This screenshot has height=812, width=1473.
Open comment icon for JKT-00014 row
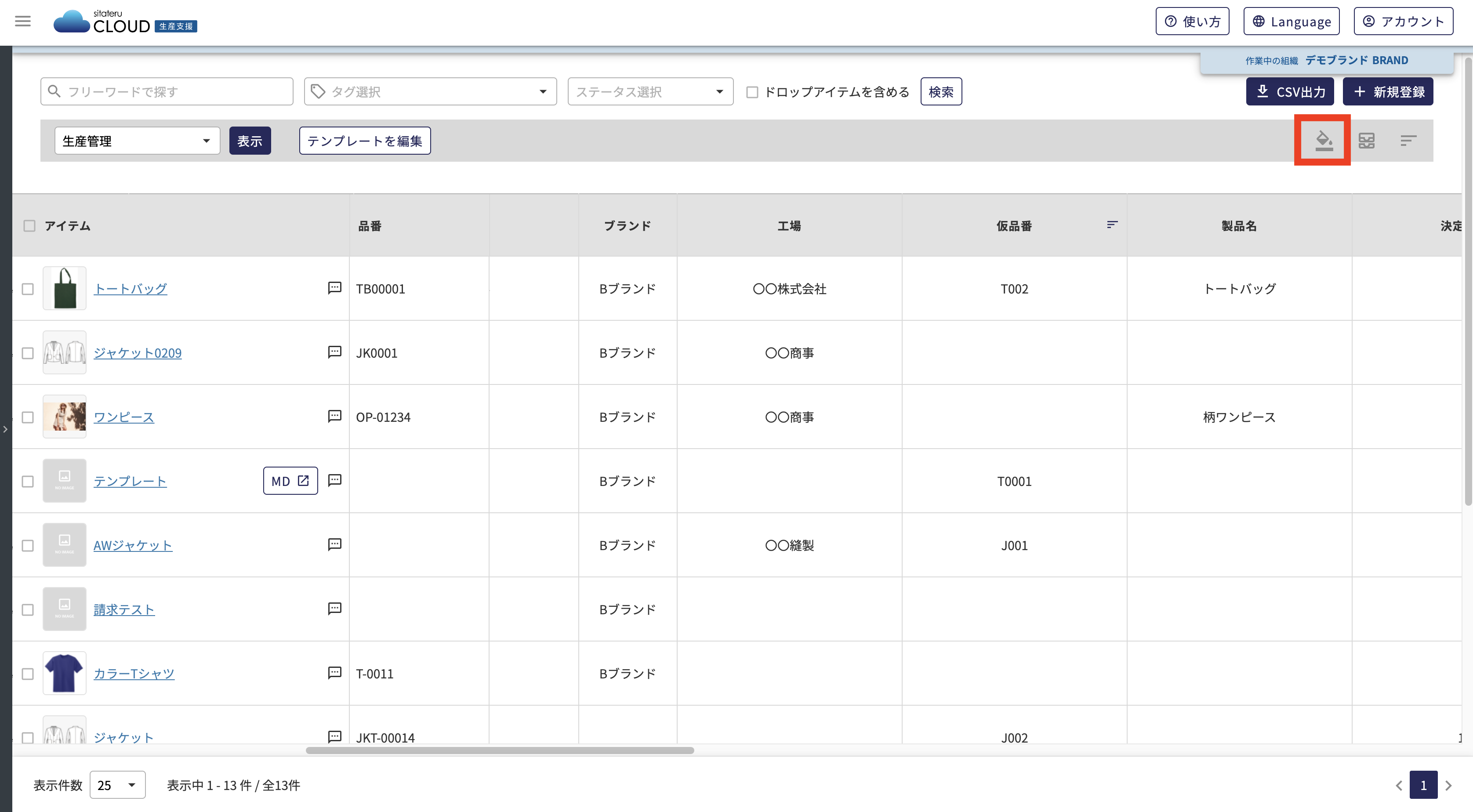coord(334,736)
